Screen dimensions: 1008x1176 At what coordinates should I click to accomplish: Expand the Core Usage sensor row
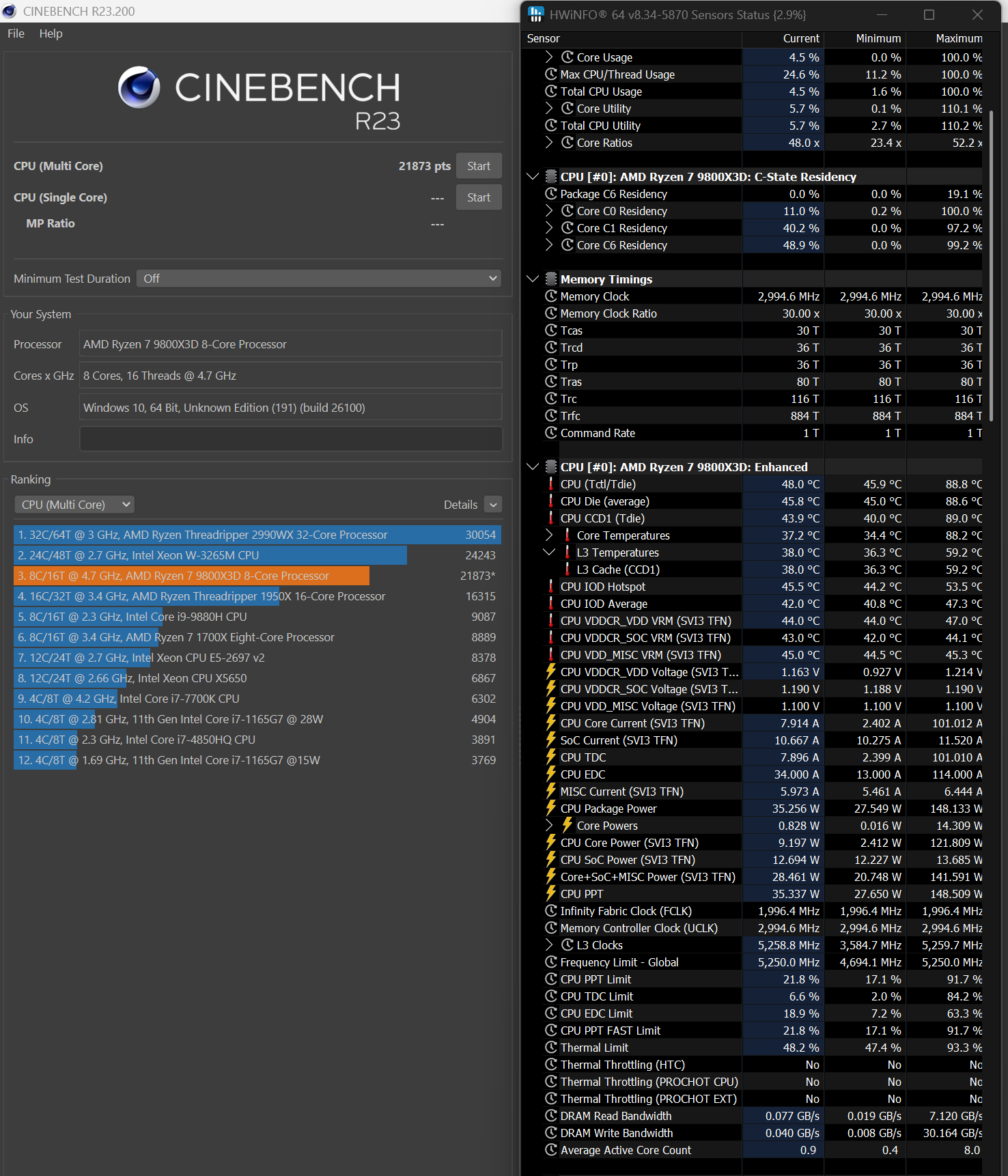tap(549, 57)
